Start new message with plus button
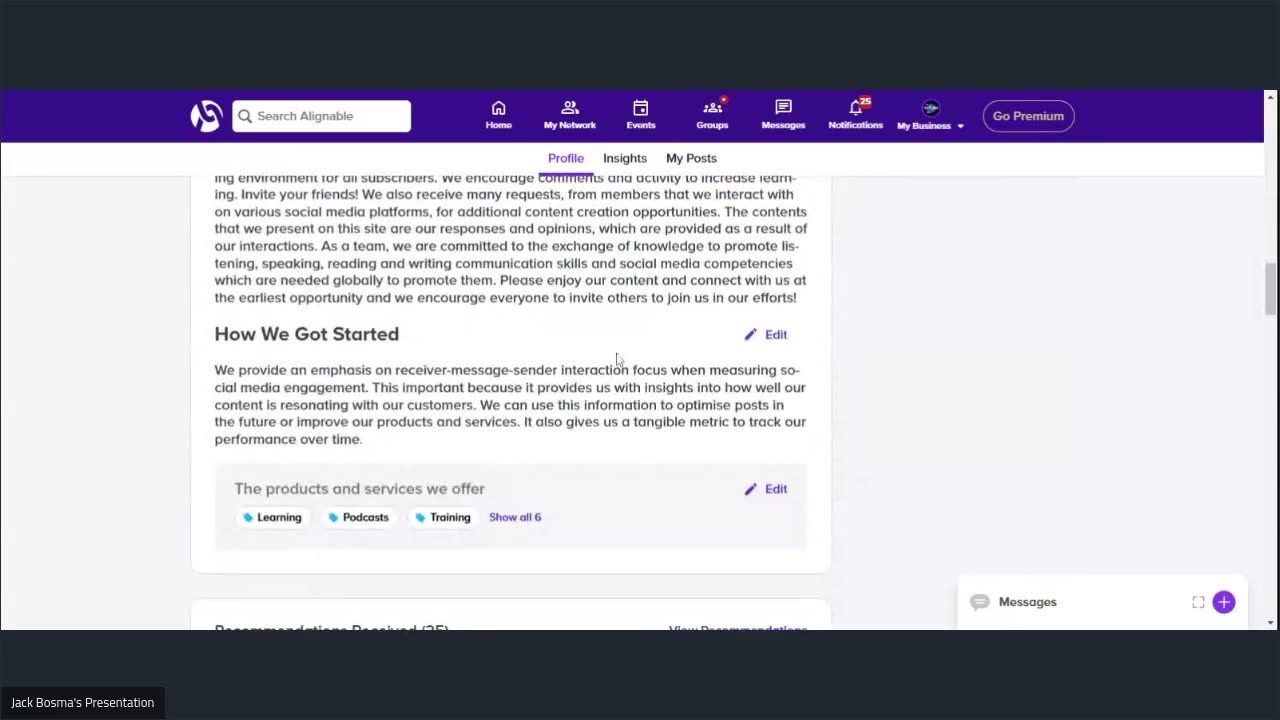This screenshot has width=1280, height=720. click(1224, 602)
